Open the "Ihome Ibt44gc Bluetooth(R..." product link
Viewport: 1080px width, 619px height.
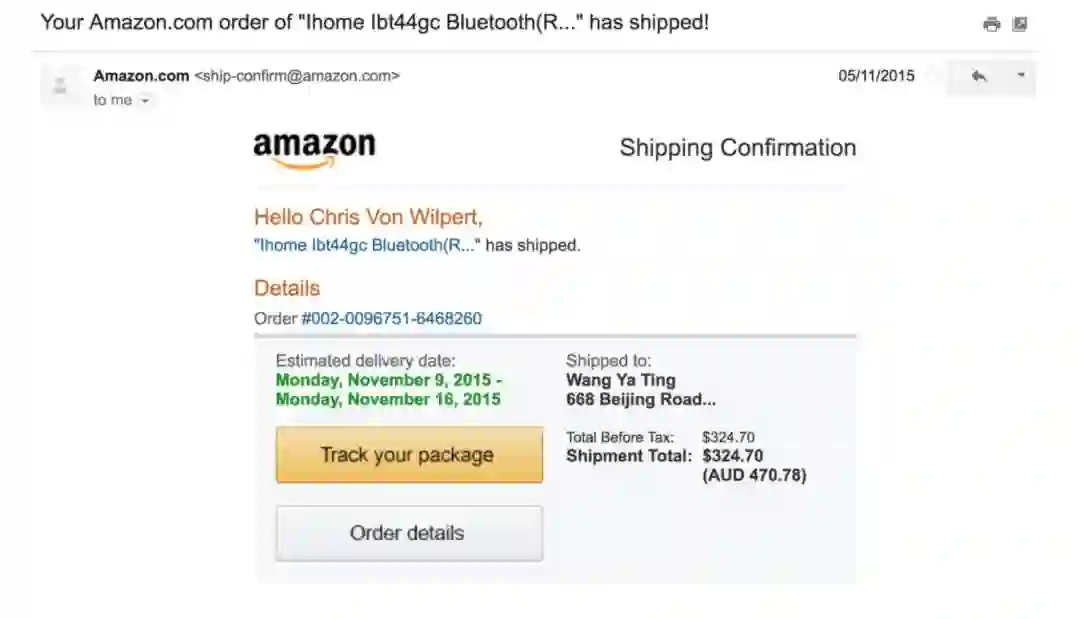point(367,245)
